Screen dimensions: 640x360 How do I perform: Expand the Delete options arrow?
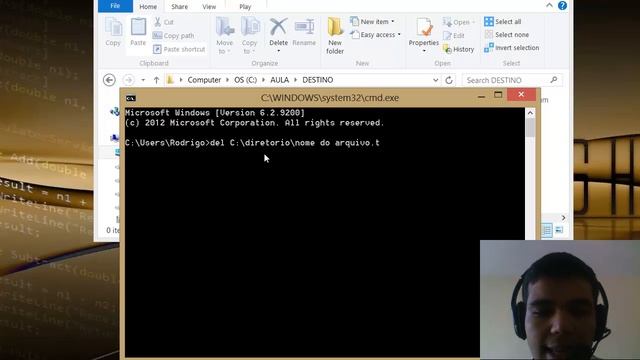(x=278, y=51)
